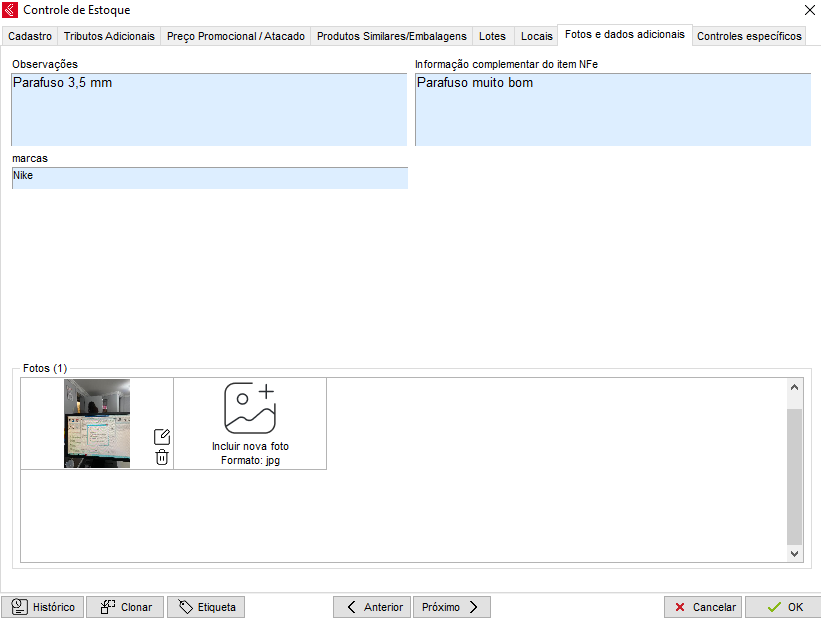The height and width of the screenshot is (623, 821).
Task: Click the edit photo pencil icon
Action: (162, 437)
